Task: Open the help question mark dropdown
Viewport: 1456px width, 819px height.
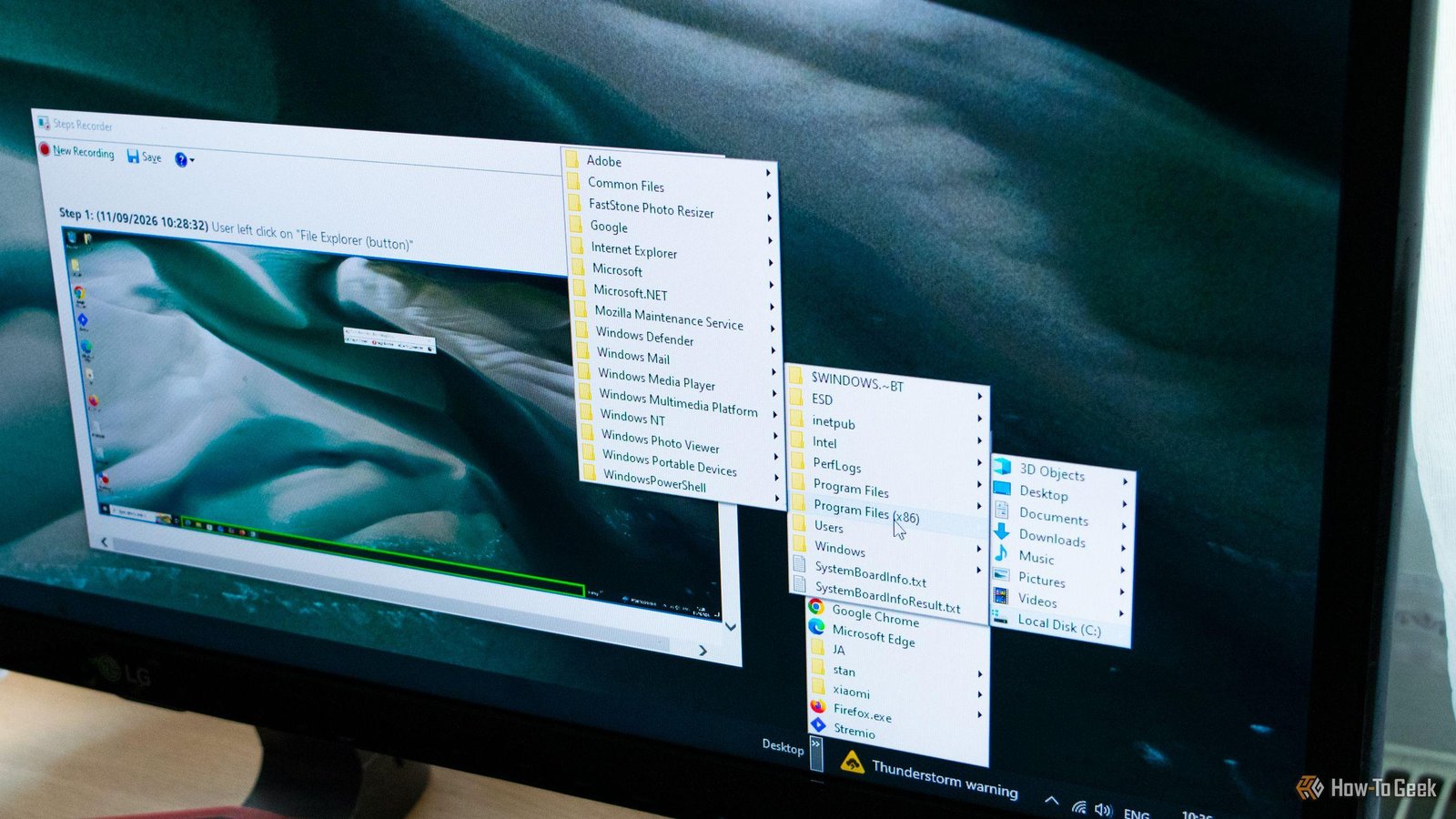Action: (184, 160)
